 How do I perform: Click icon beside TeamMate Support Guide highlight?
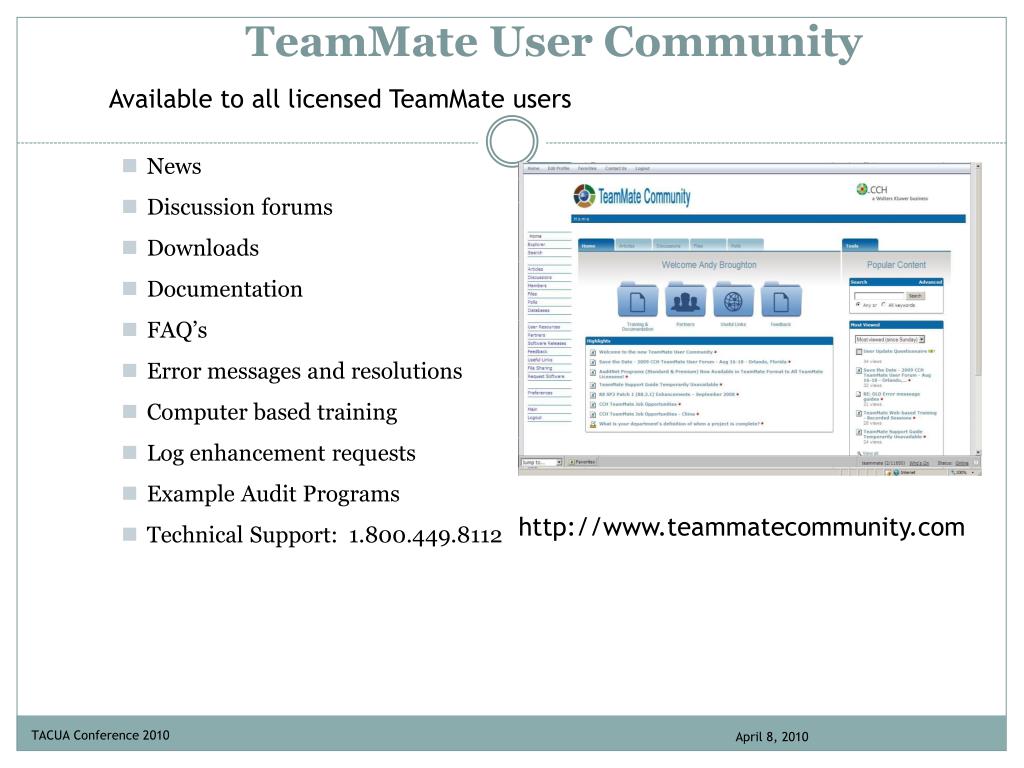(593, 385)
